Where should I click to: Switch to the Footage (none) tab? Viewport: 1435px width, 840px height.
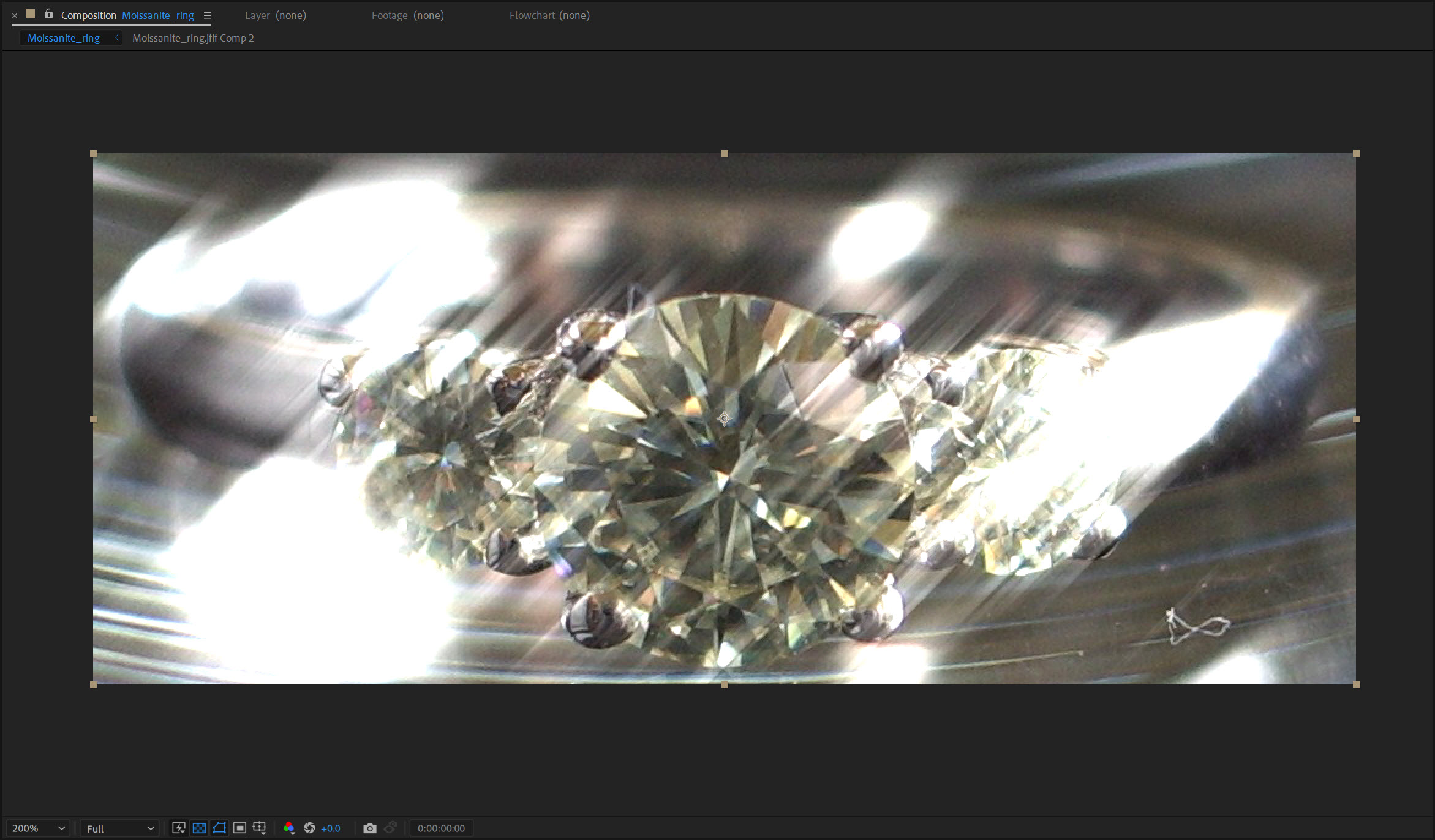click(x=407, y=15)
